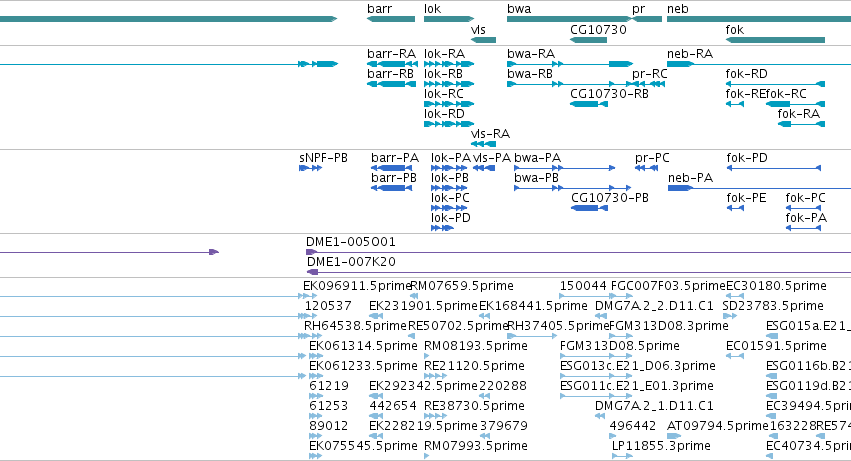The image size is (851, 461).
Task: Click EST RH64538.5prime
Action: tap(355, 326)
